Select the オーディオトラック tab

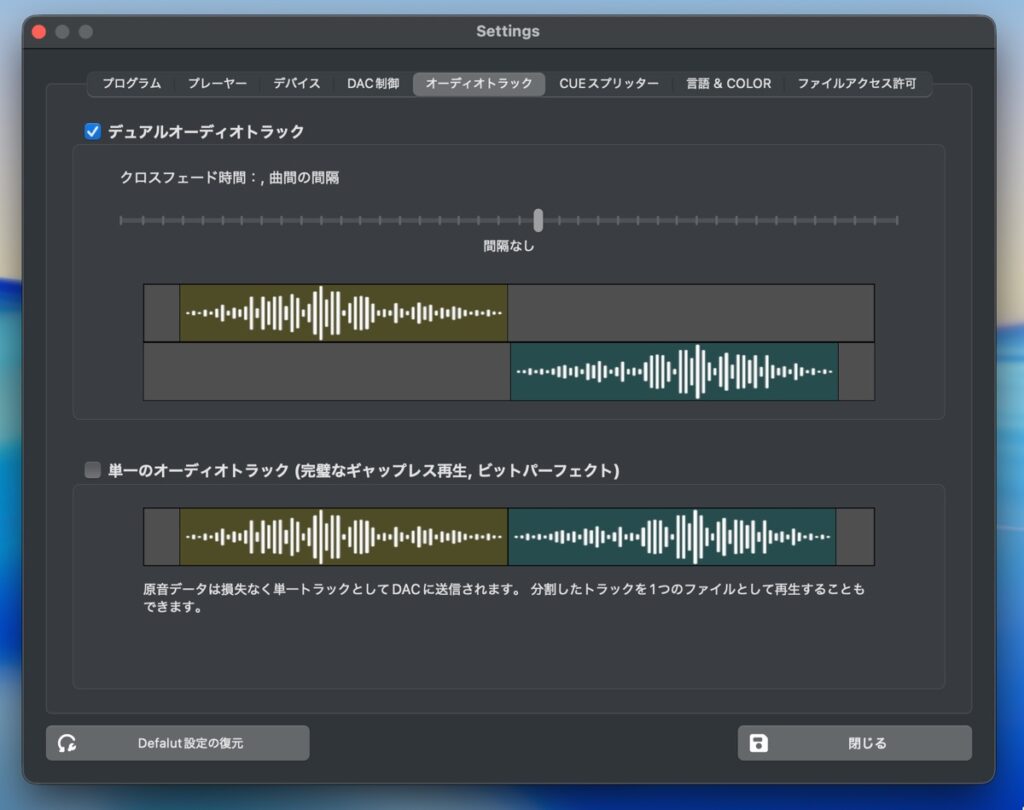click(479, 84)
